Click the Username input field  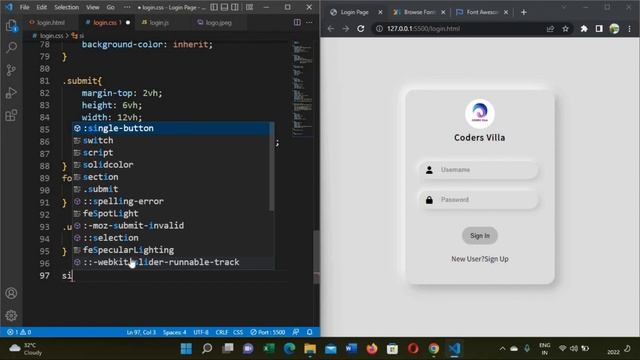[x=479, y=170]
